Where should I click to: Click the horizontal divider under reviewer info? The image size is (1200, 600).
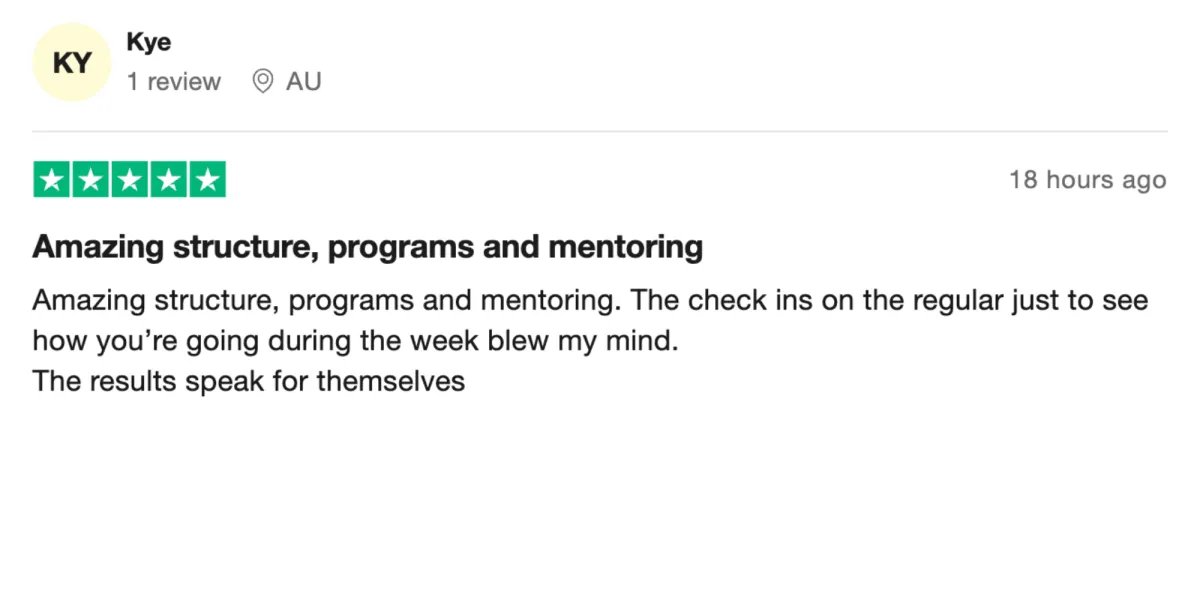pos(600,131)
